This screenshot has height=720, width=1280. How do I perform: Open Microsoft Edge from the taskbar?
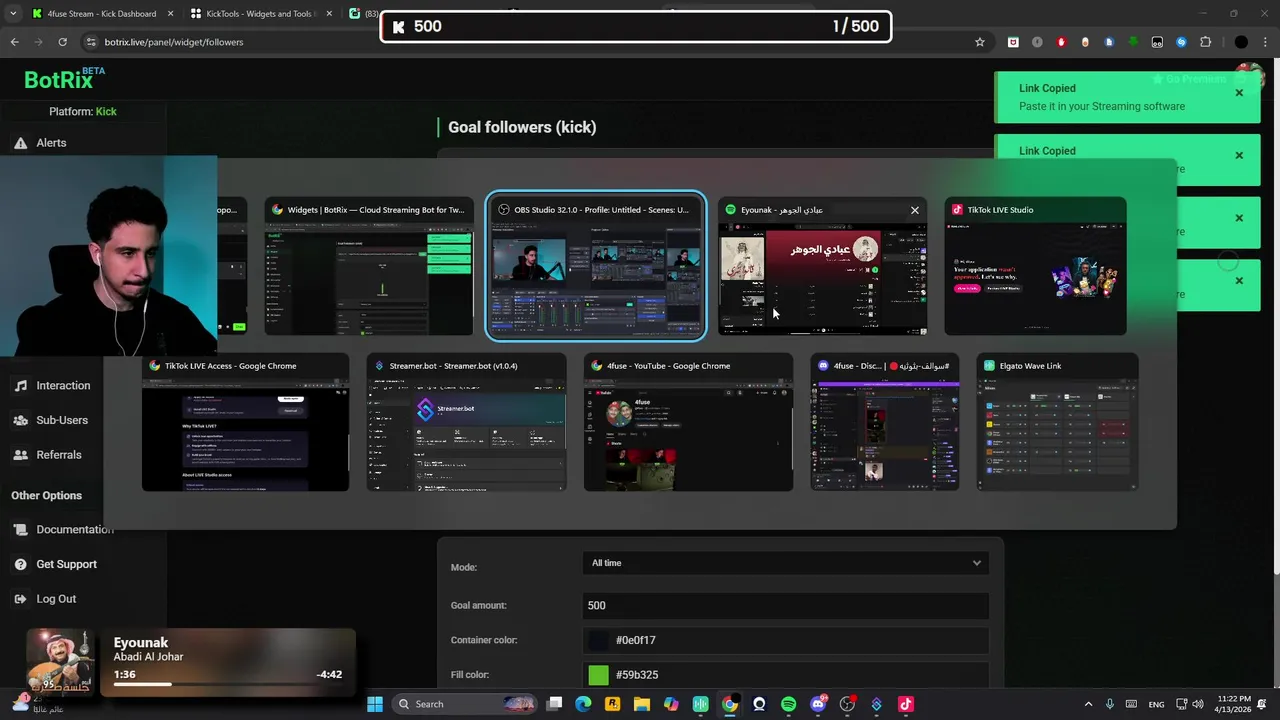[584, 704]
